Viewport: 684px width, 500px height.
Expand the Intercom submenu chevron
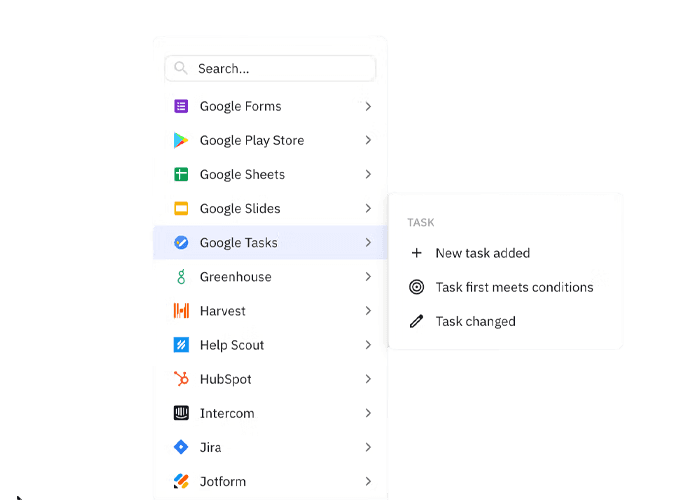coord(368,413)
